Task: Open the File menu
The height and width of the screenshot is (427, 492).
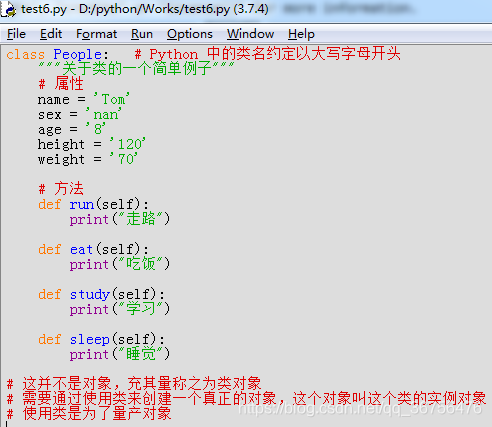Action: tap(16, 34)
